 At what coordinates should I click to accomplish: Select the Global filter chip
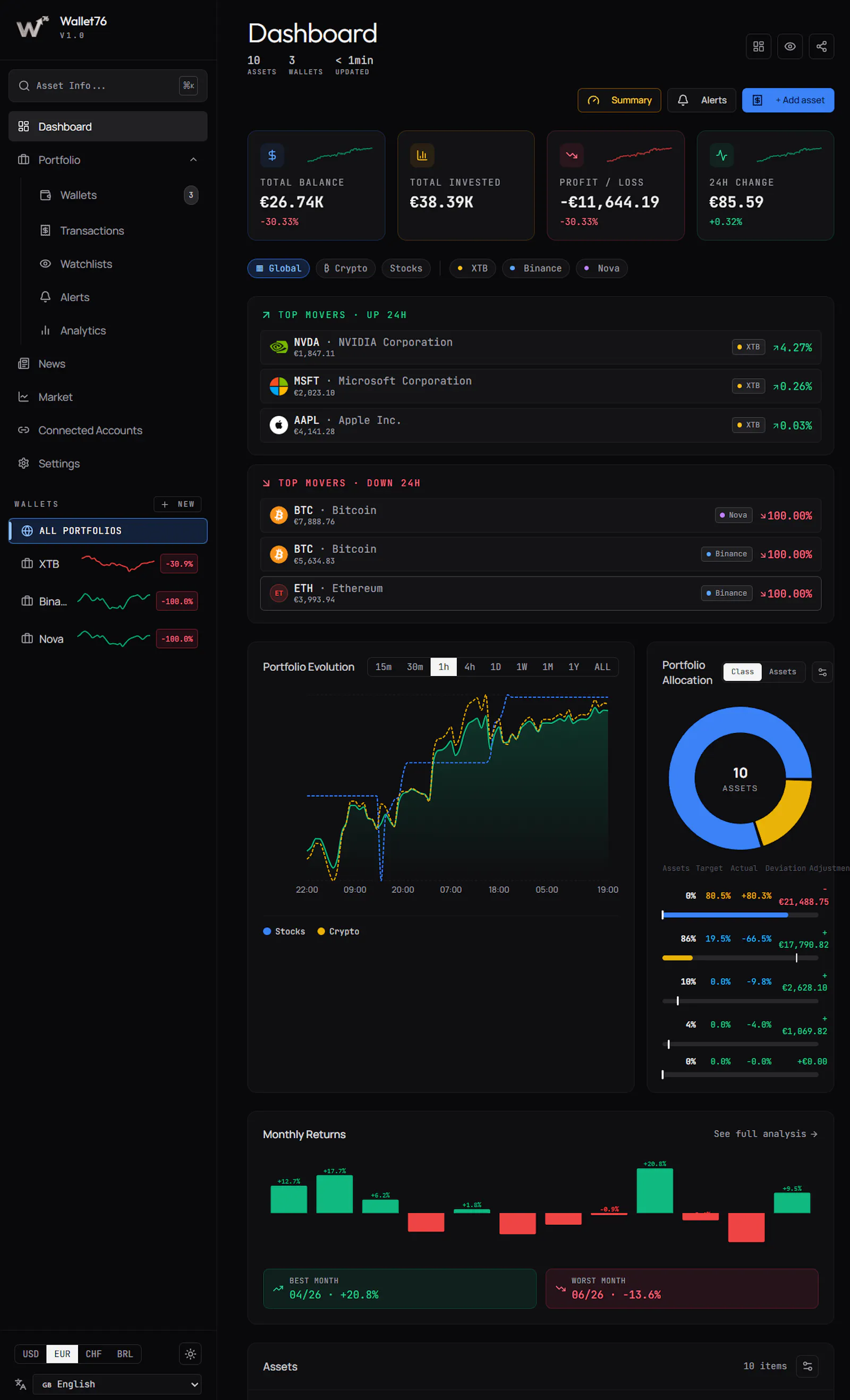(x=278, y=268)
